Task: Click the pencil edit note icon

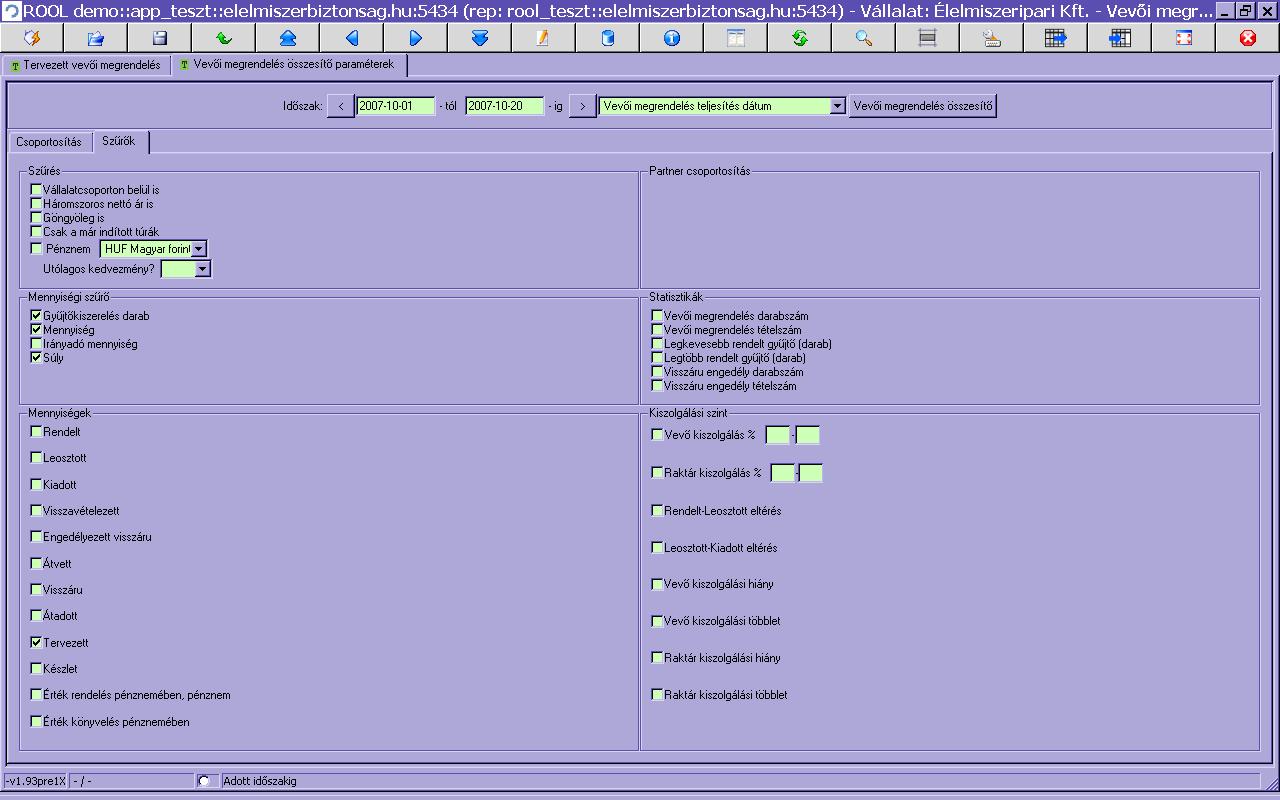Action: [543, 38]
